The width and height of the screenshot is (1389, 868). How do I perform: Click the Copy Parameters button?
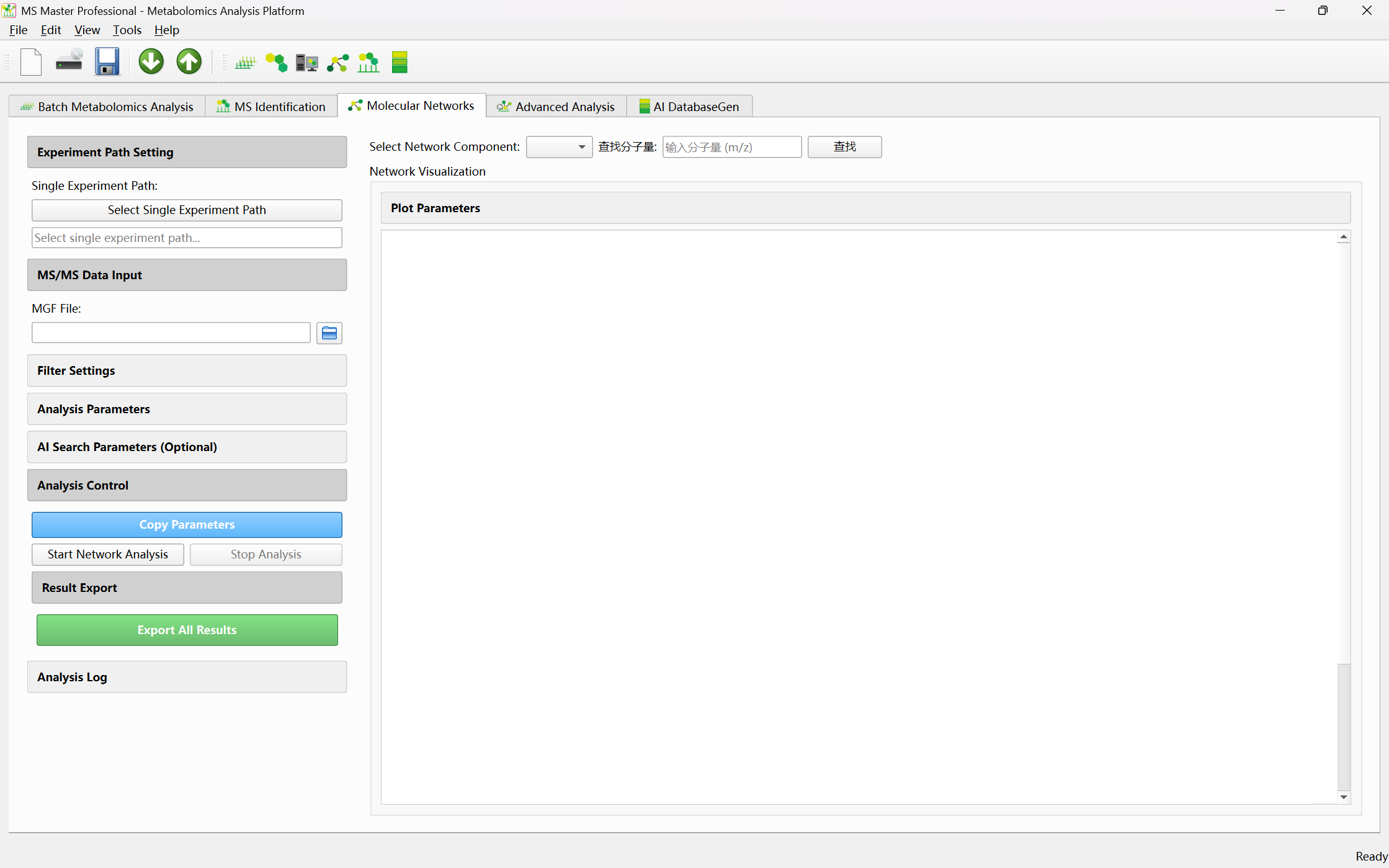(187, 525)
